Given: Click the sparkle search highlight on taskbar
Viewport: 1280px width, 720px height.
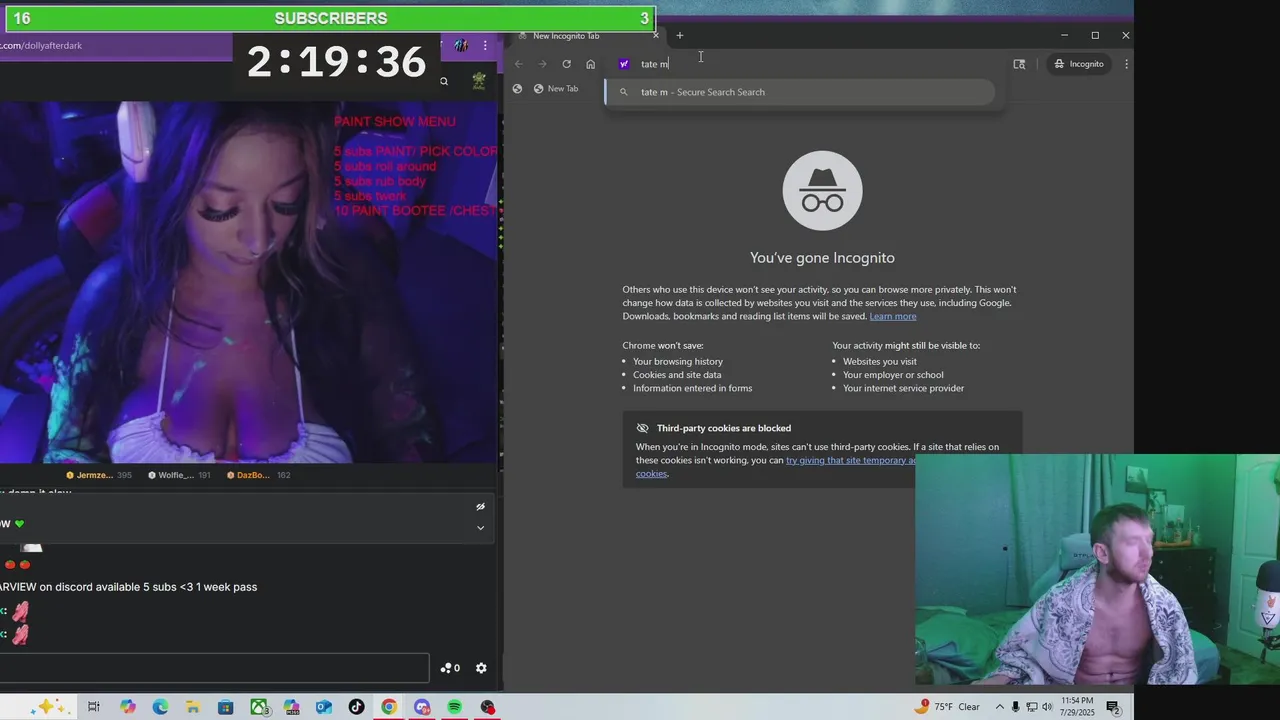Looking at the screenshot, I should click(x=48, y=707).
